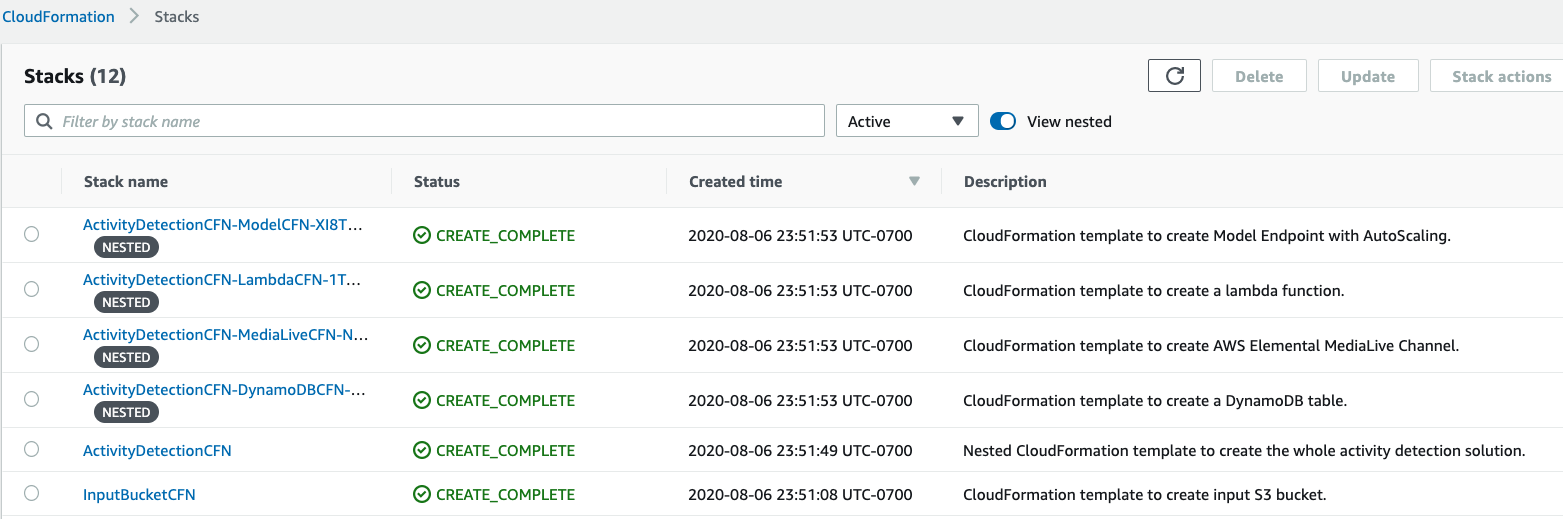Click the NESTED badge under MediaLiveCFN stack
Image resolution: width=1563 pixels, height=519 pixels.
pos(126,357)
